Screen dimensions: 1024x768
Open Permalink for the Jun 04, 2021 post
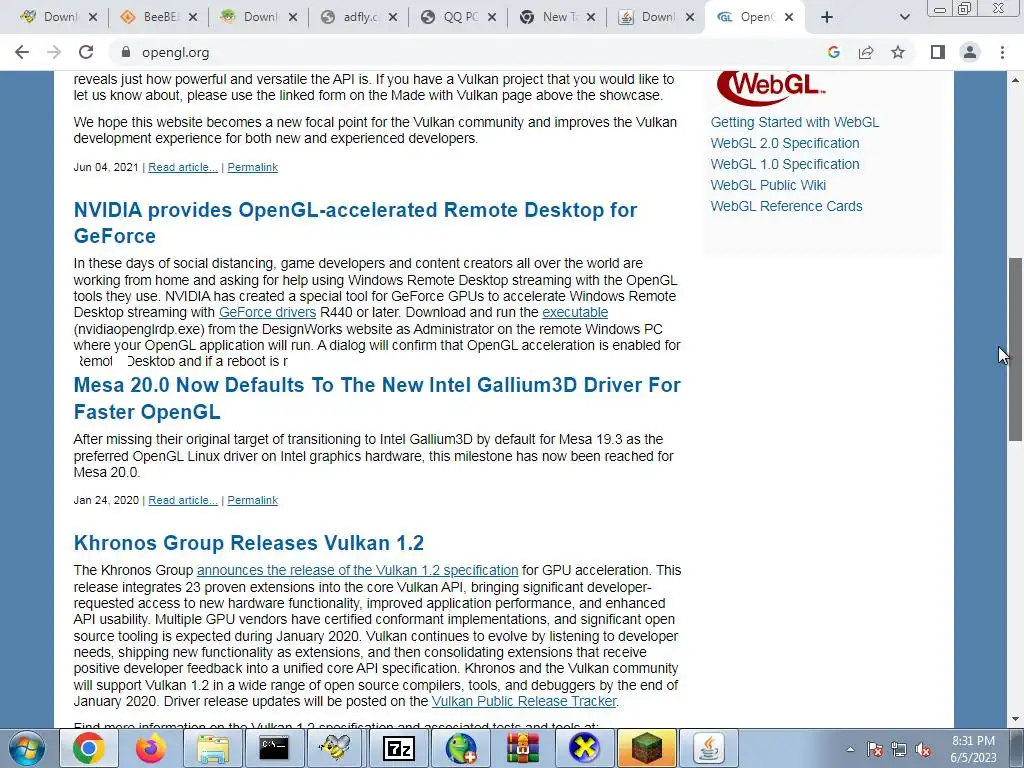(253, 167)
